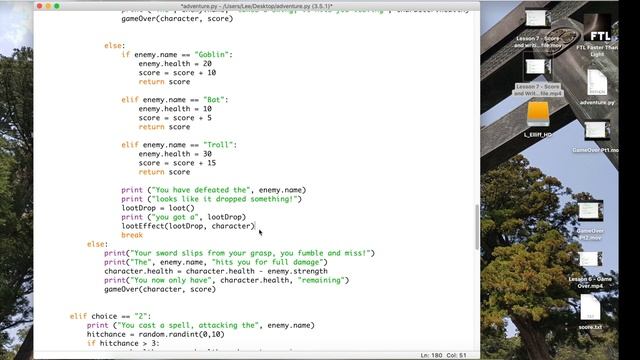Click the 'hits you for full damage' line
The width and height of the screenshot is (640, 360).
tap(216, 262)
